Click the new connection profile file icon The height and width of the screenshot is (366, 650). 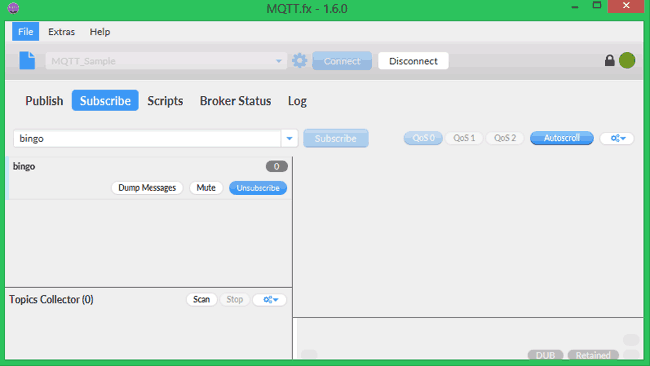click(x=27, y=61)
